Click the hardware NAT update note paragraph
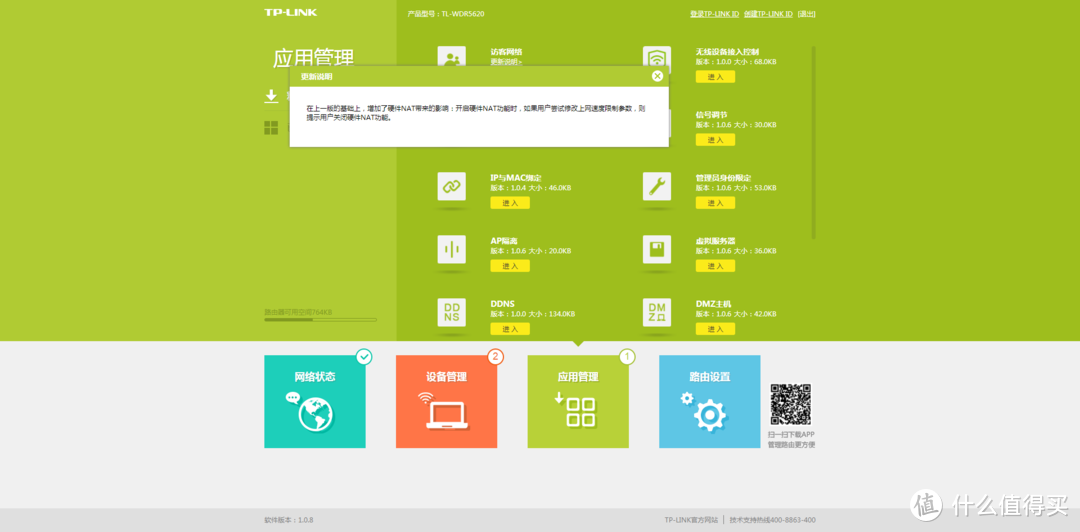Viewport: 1080px width, 532px height. tap(476, 113)
